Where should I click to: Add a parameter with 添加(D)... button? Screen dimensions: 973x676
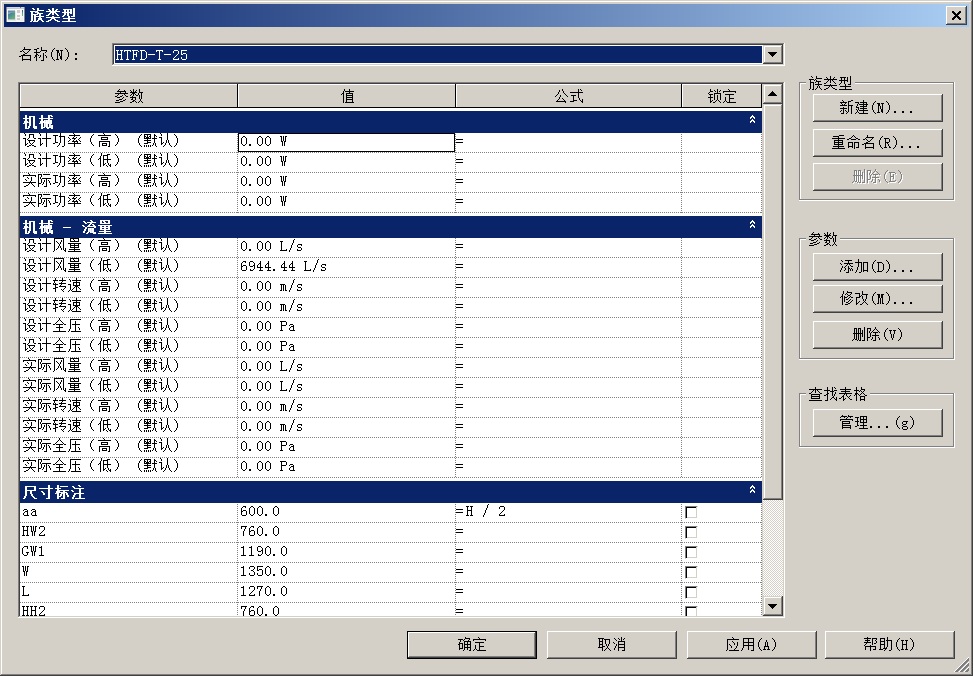click(877, 267)
